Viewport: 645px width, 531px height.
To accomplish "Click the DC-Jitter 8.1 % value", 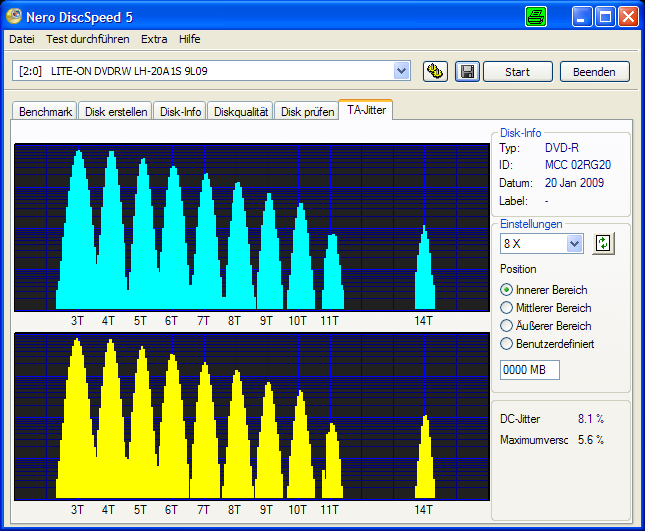I will (591, 419).
